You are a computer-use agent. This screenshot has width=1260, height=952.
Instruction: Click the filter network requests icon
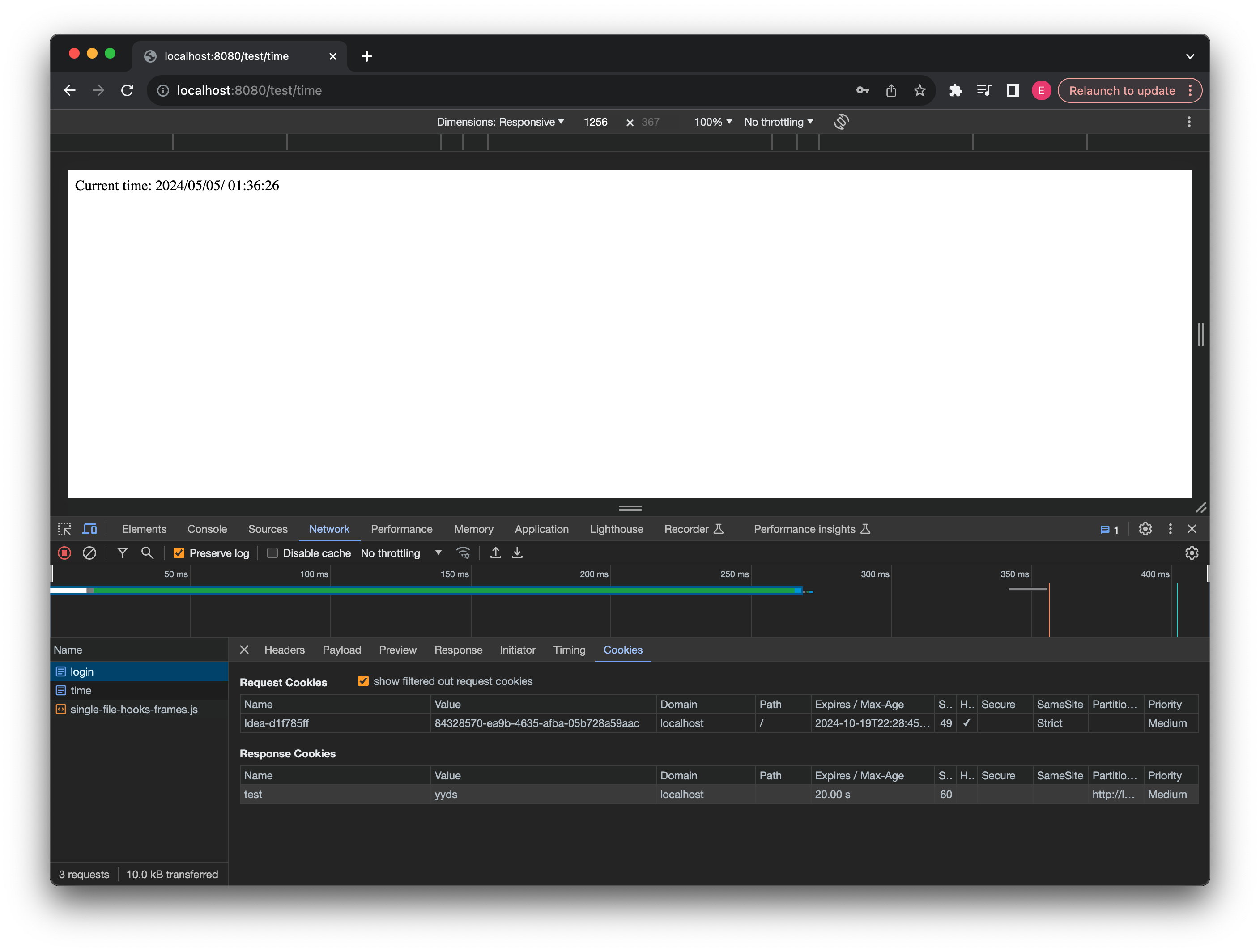pyautogui.click(x=120, y=553)
